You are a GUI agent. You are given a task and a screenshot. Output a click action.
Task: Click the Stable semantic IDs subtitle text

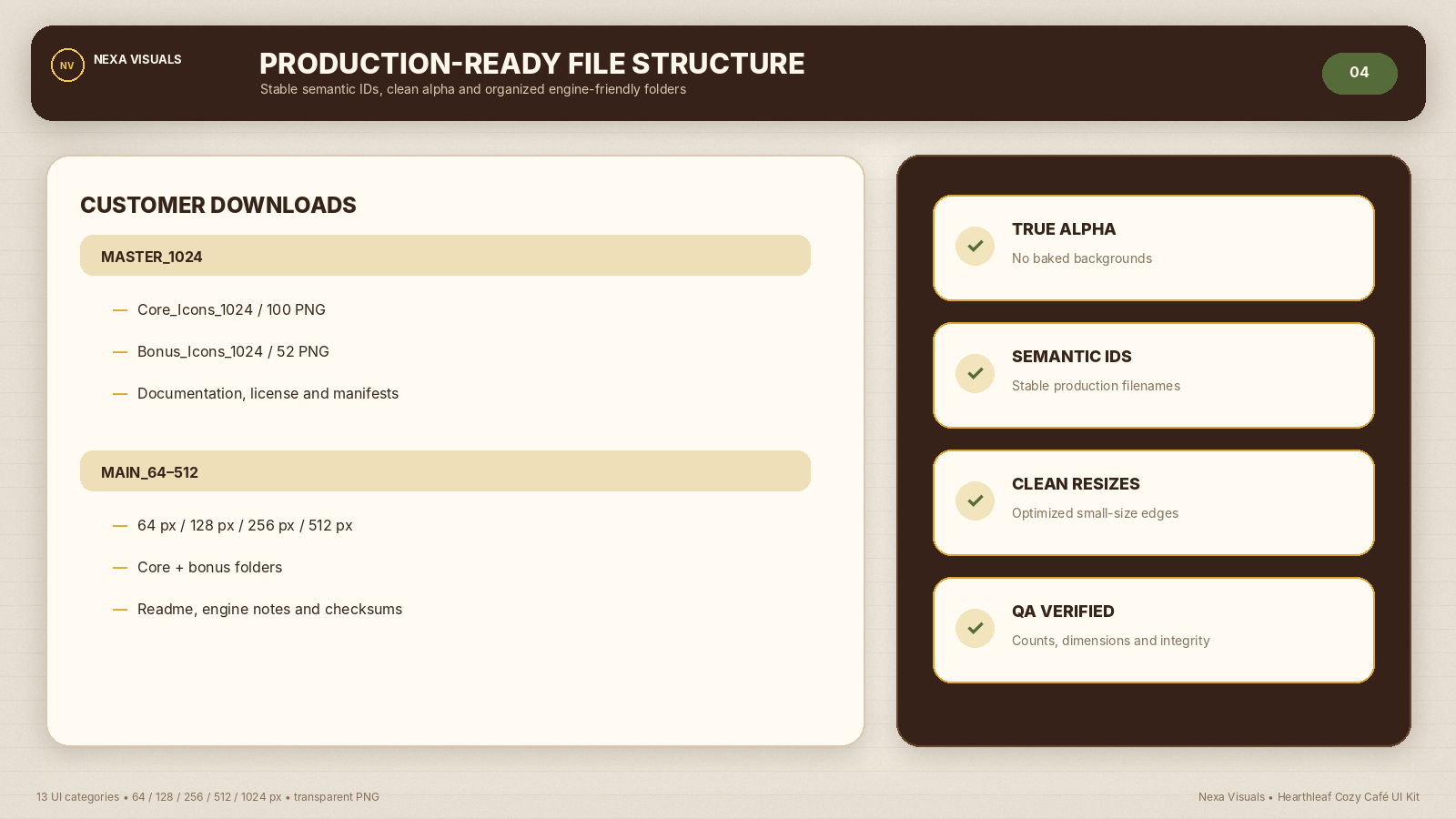click(x=473, y=89)
